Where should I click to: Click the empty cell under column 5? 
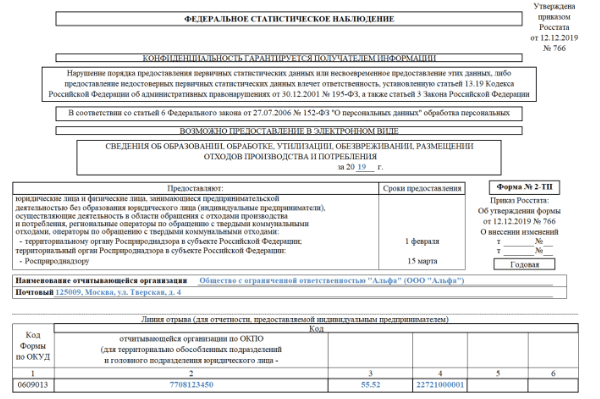click(x=498, y=385)
